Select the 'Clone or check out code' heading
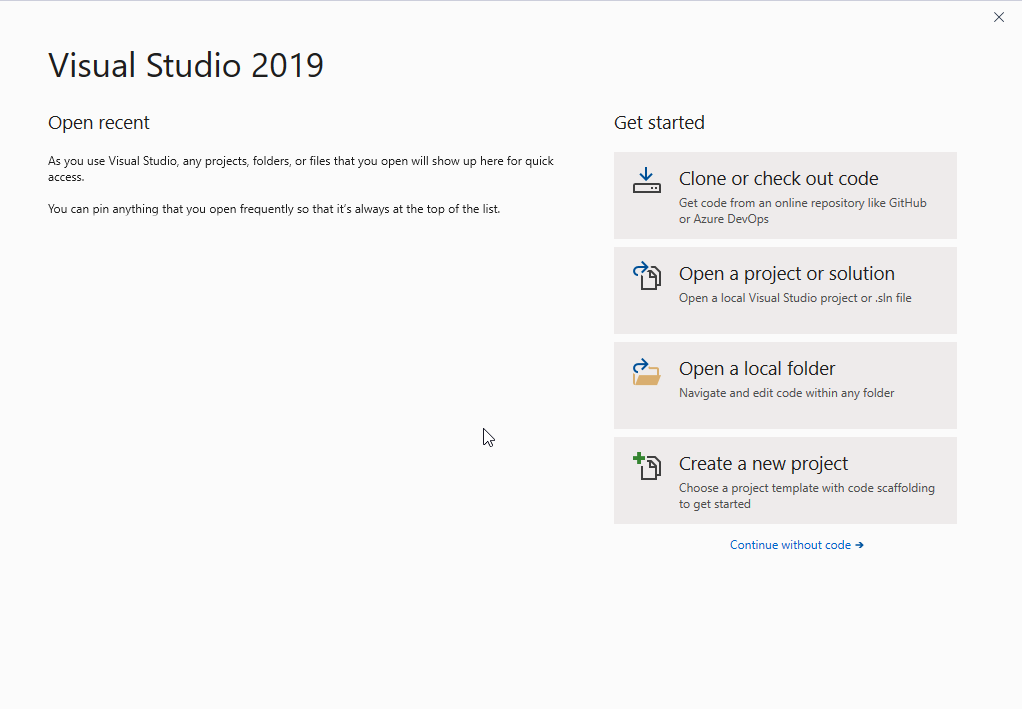Image resolution: width=1022 pixels, height=709 pixels. click(x=778, y=179)
